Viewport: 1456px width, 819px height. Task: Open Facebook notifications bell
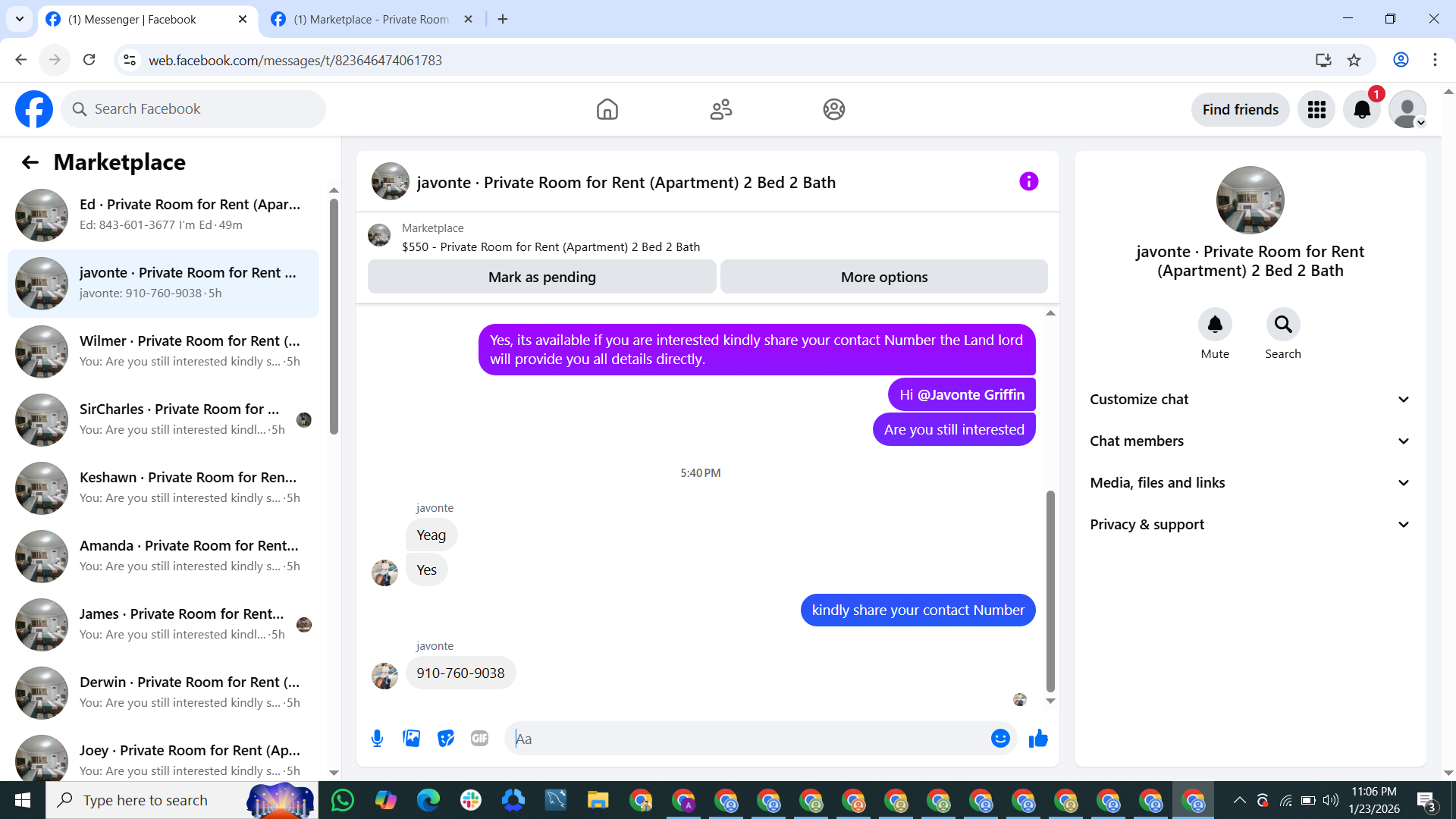[1362, 110]
